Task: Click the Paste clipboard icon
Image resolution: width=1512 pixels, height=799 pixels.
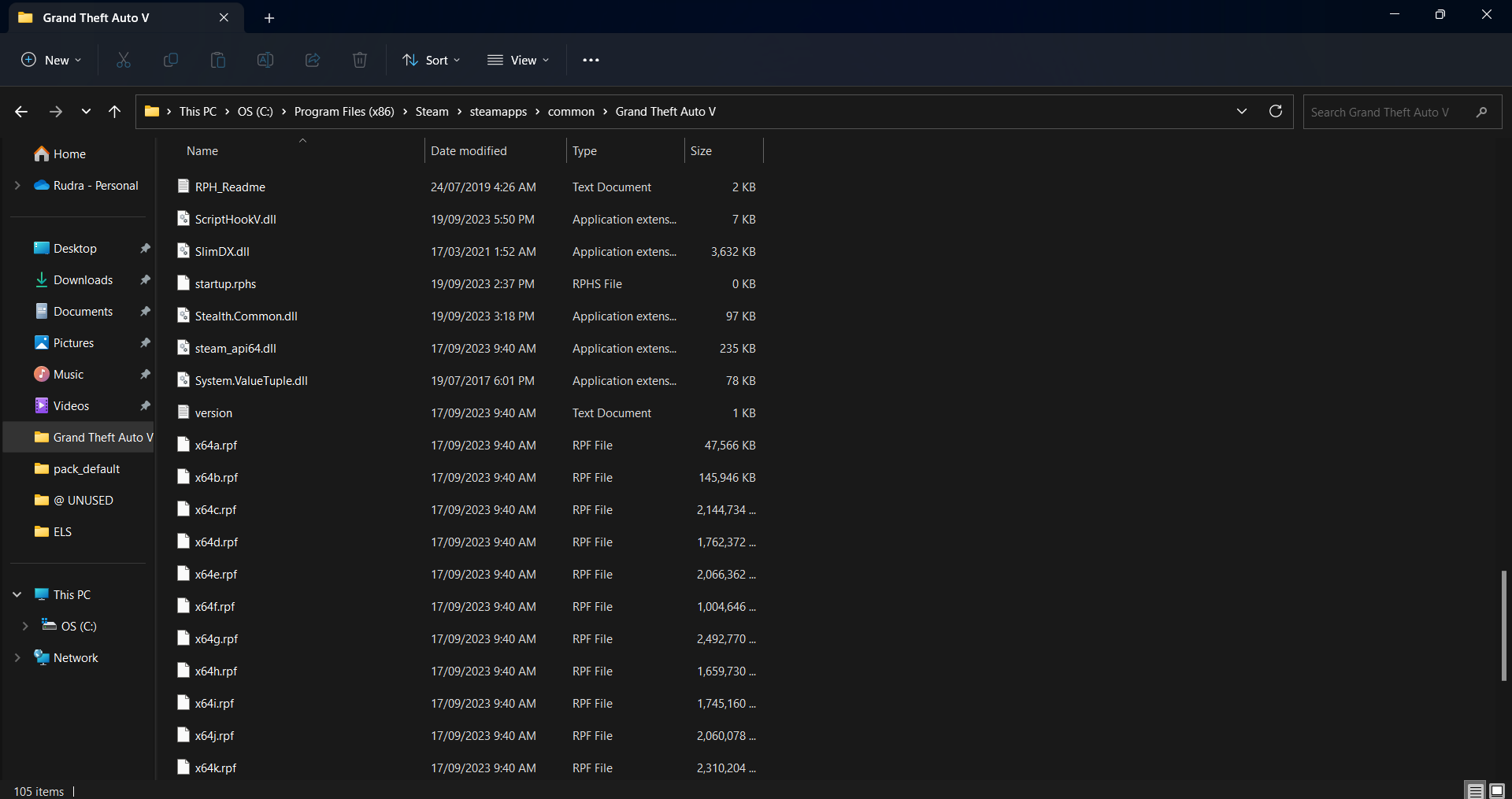Action: tap(218, 60)
